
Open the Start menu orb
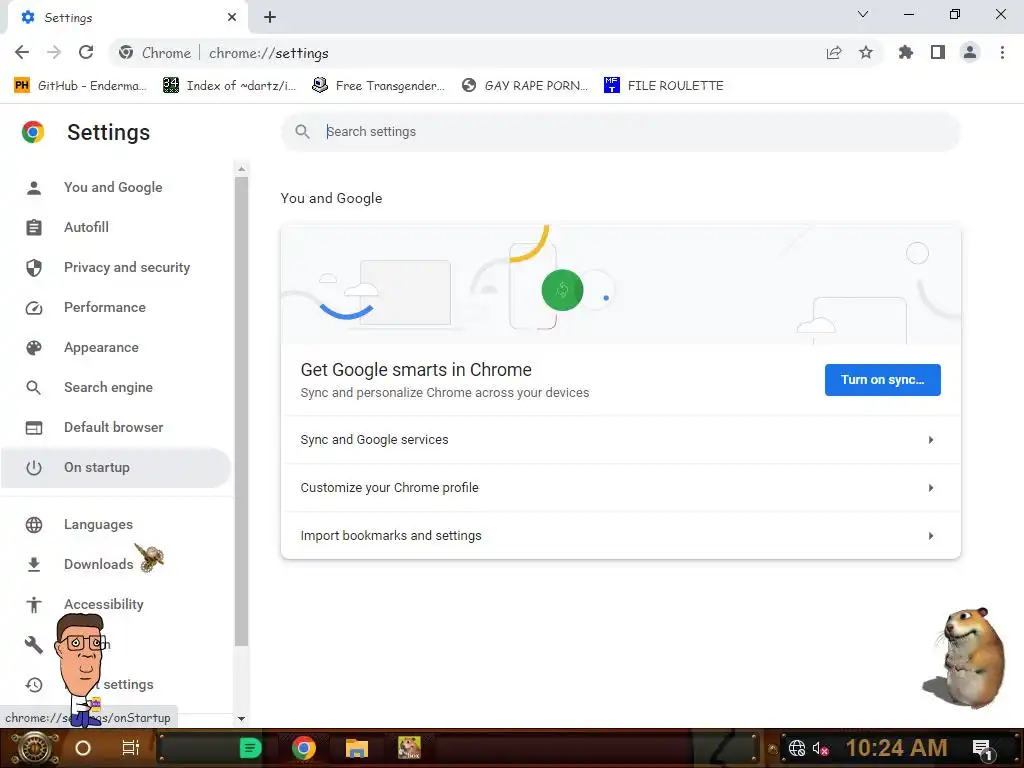tap(33, 748)
